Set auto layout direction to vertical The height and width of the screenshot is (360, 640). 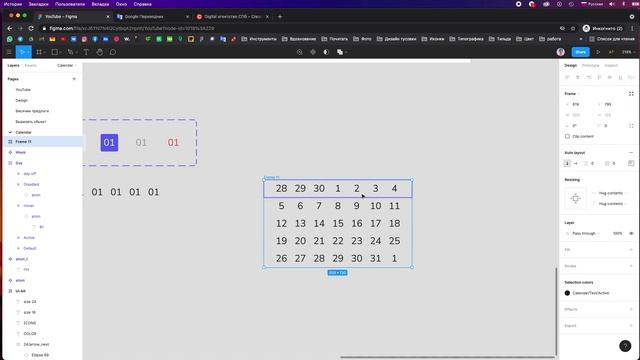click(567, 163)
